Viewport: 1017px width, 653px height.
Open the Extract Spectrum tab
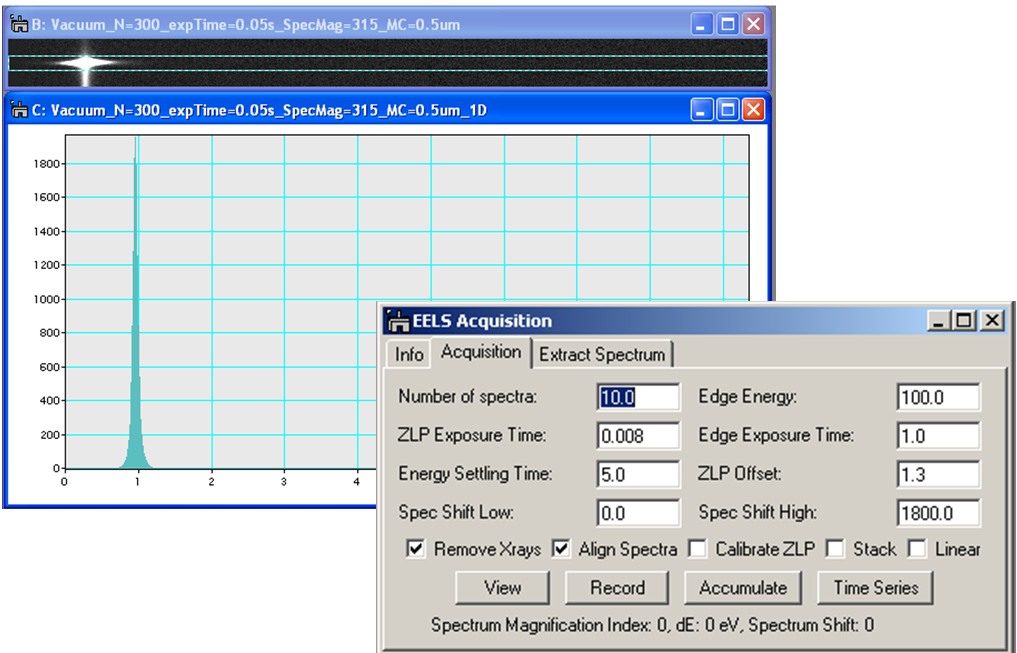[x=602, y=354]
